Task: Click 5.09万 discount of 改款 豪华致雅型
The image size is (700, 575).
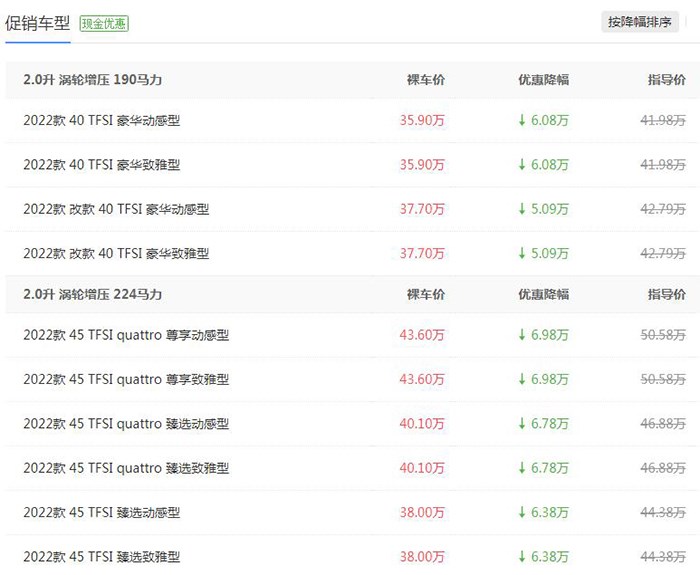Action: pos(543,254)
